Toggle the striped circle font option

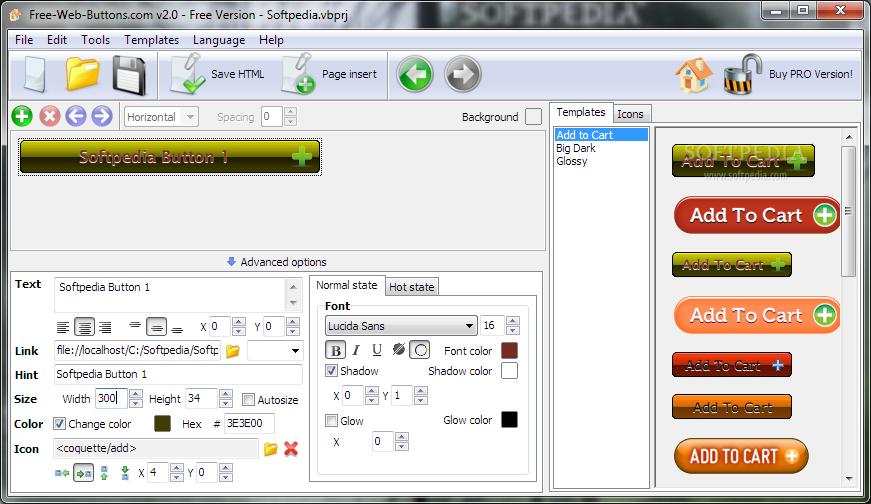pos(398,350)
